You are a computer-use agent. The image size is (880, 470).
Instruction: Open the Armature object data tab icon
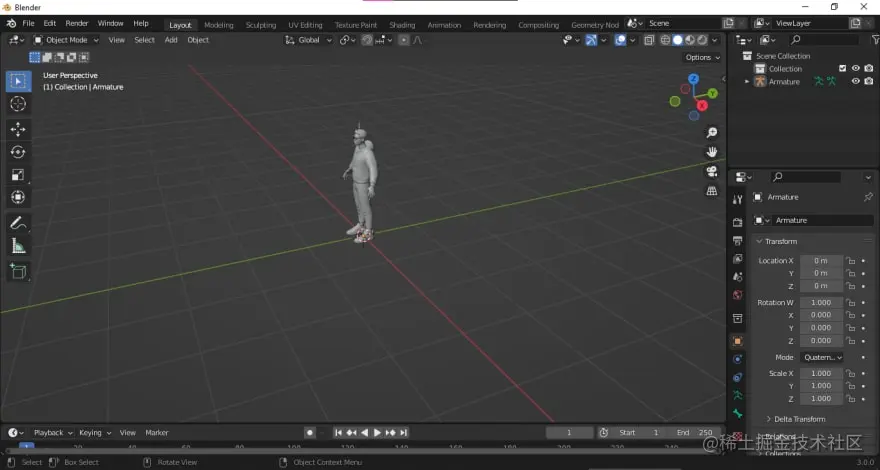pos(737,395)
